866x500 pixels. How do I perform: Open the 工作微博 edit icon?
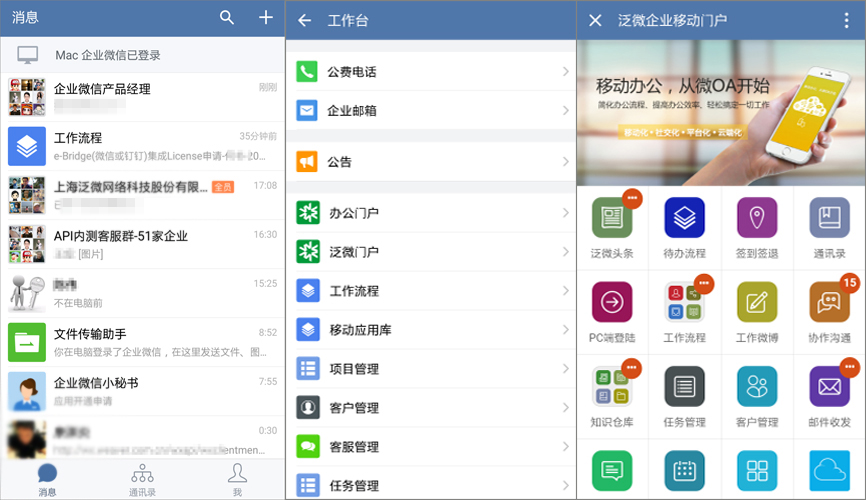[757, 302]
